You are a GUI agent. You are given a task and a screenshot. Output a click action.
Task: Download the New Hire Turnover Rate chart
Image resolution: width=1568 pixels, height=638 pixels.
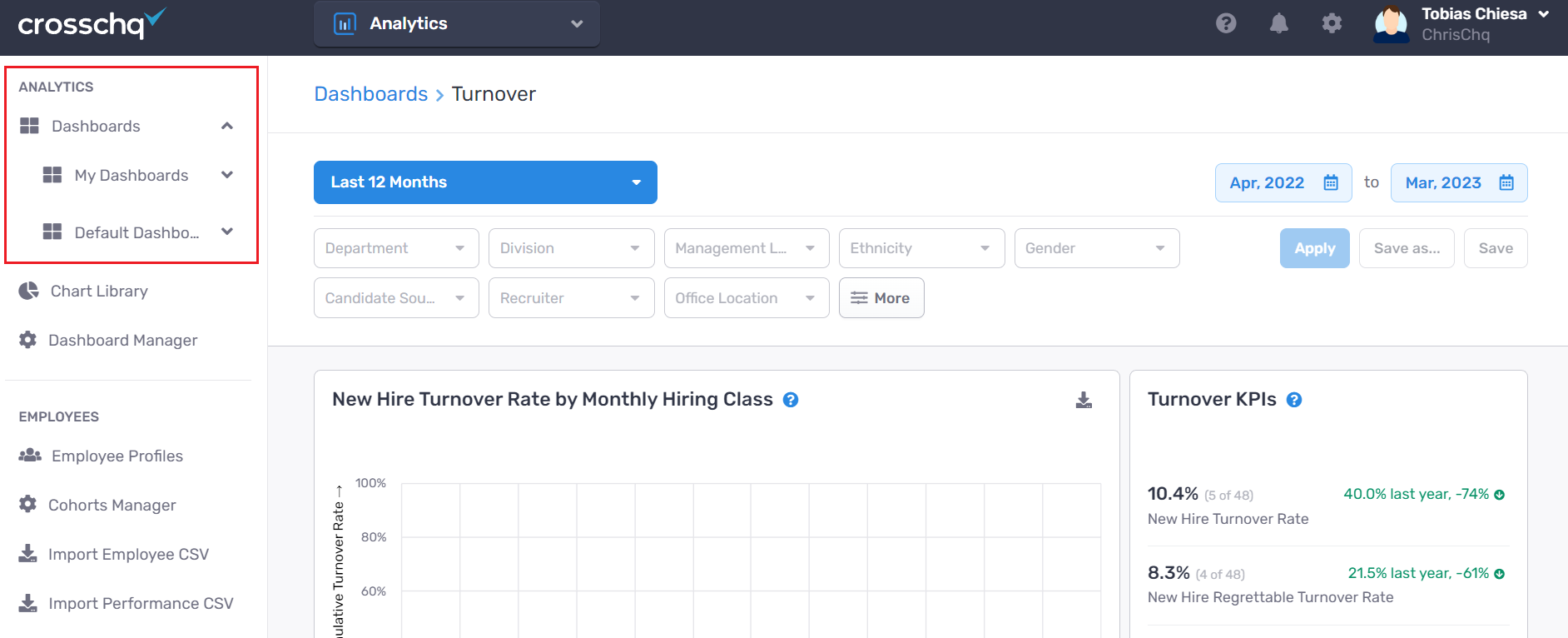pyautogui.click(x=1084, y=400)
